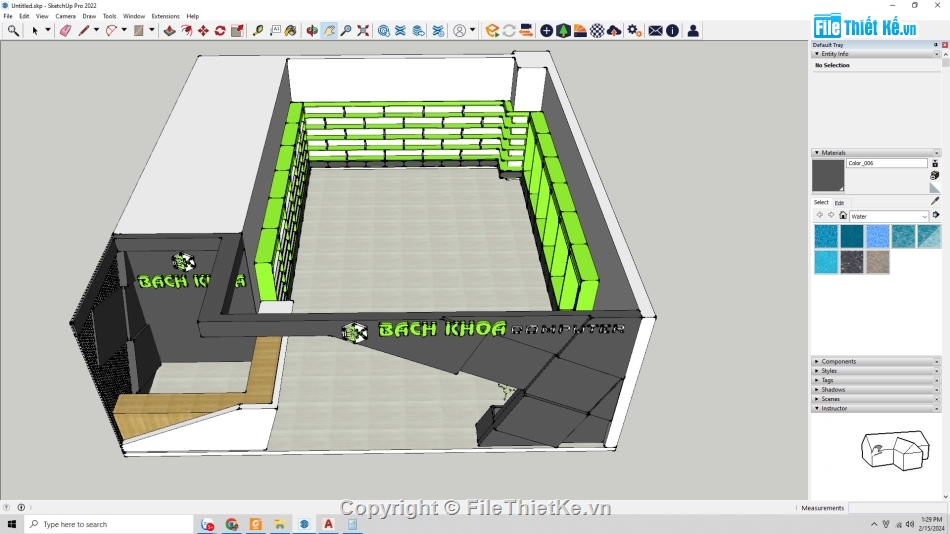Click the cloud upload icon
This screenshot has width=950, height=534.
coord(614,30)
